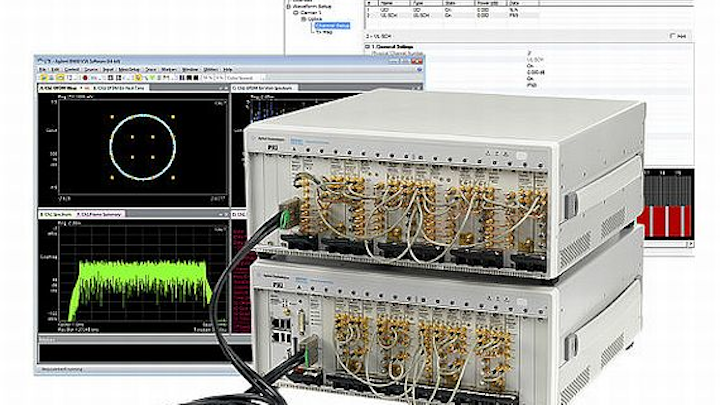Click the constellation circle display
720x405 pixels.
tap(143, 147)
